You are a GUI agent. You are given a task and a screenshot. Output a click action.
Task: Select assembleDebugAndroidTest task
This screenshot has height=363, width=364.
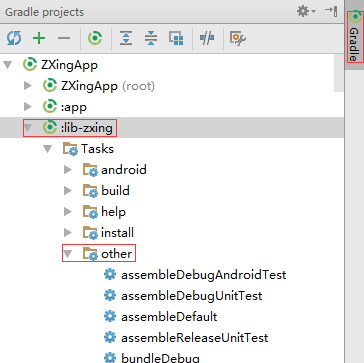coord(195,275)
